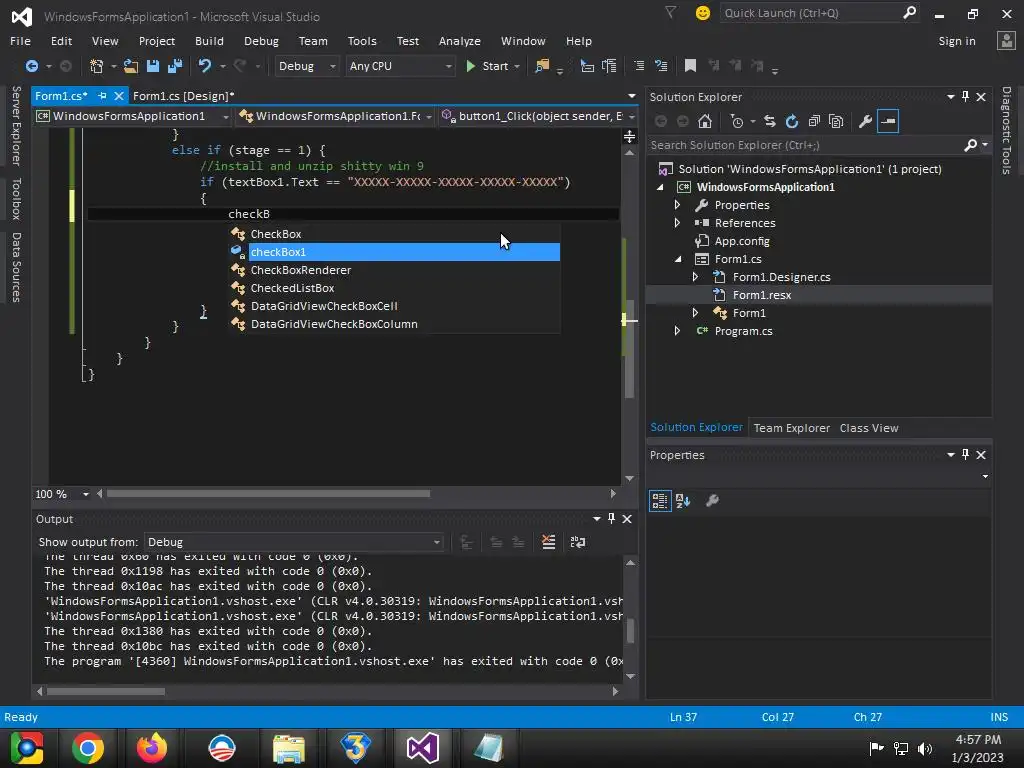
Task: Open Firefox from the taskbar
Action: [152, 748]
